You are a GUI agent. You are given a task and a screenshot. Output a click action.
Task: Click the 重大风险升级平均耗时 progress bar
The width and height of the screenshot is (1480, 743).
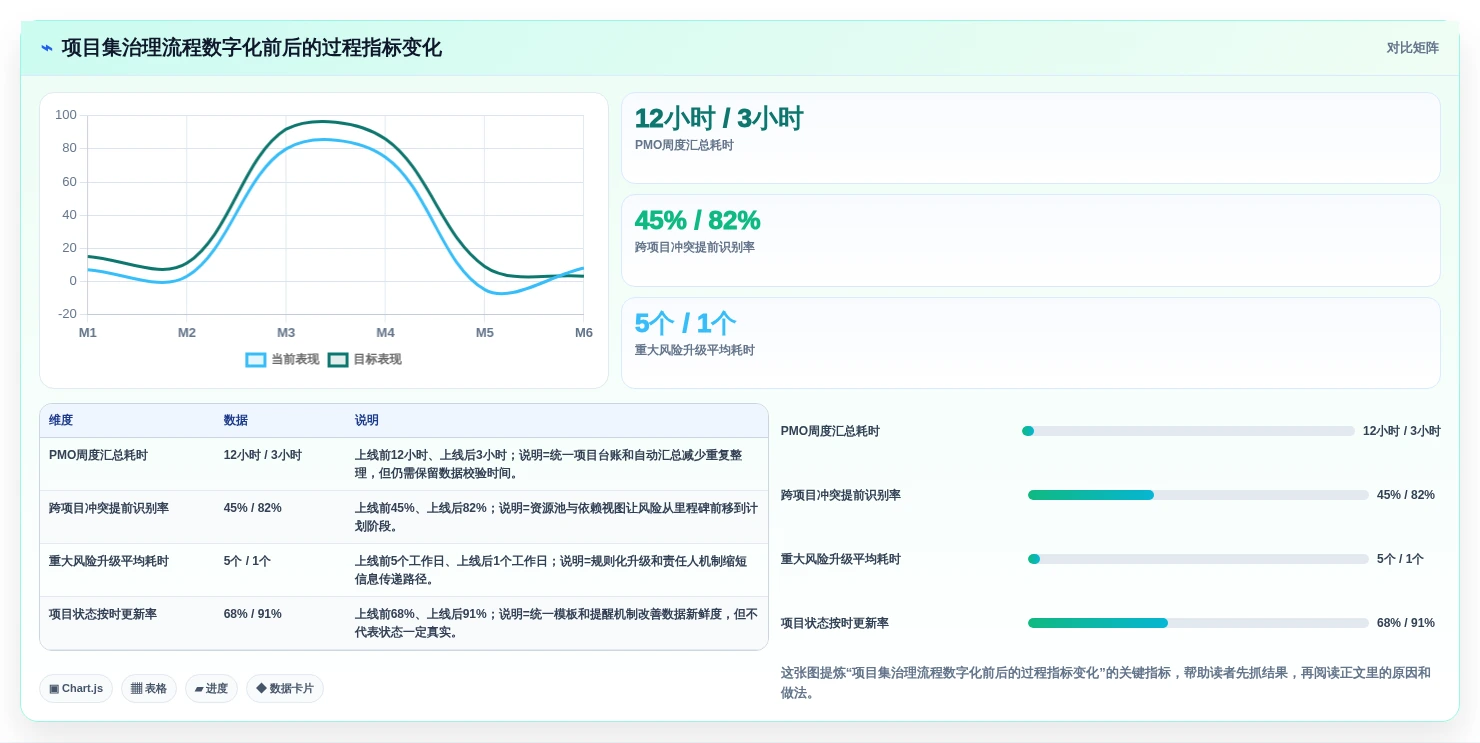pyautogui.click(x=1198, y=559)
